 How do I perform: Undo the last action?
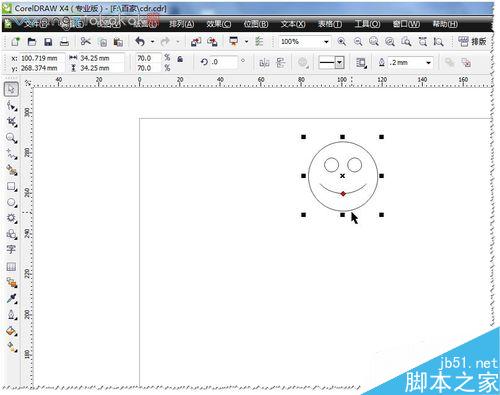(x=140, y=42)
